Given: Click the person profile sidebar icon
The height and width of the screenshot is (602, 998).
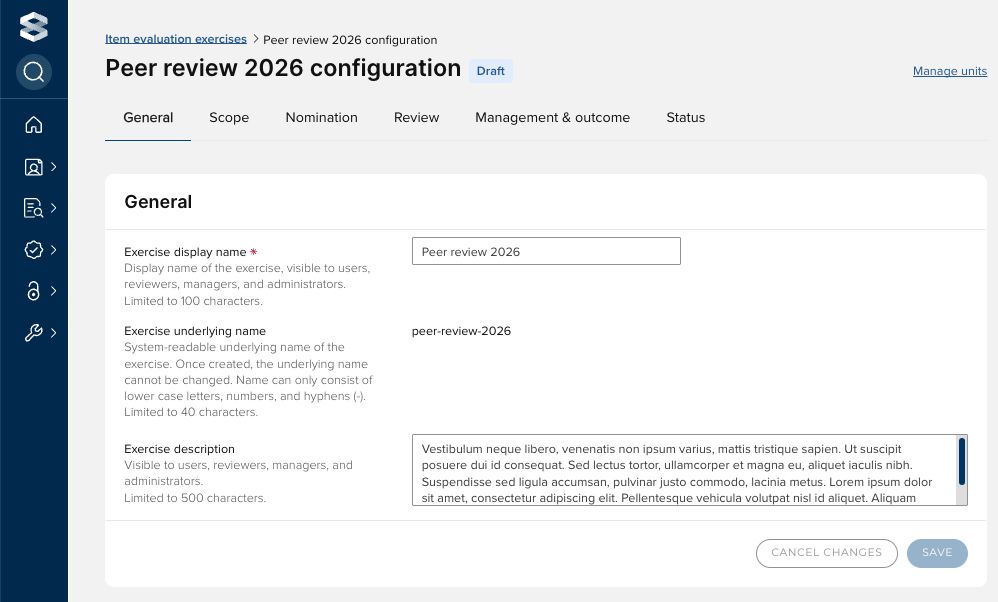Looking at the screenshot, I should coord(33,167).
